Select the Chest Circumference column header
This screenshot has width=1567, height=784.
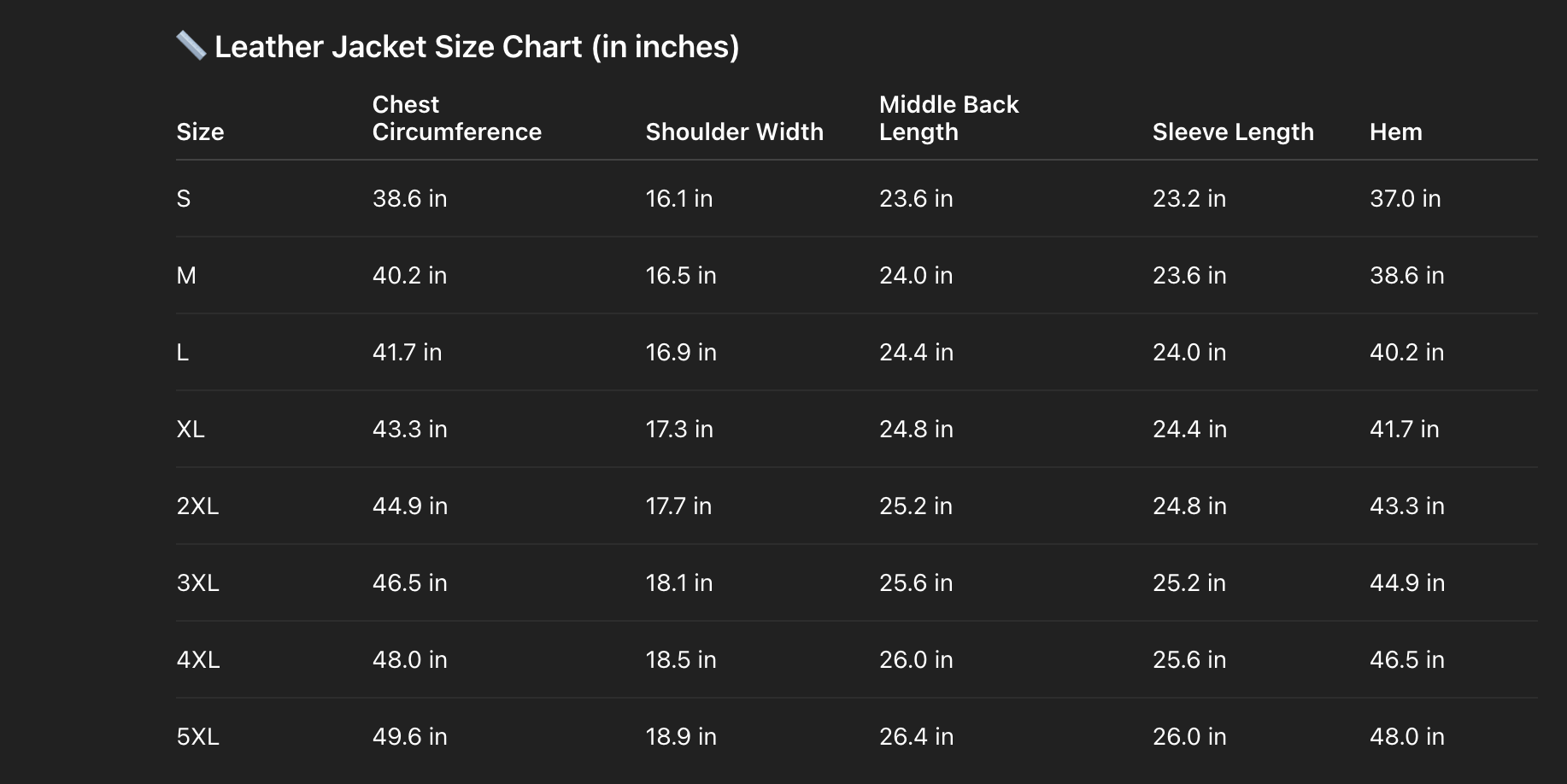click(x=456, y=119)
